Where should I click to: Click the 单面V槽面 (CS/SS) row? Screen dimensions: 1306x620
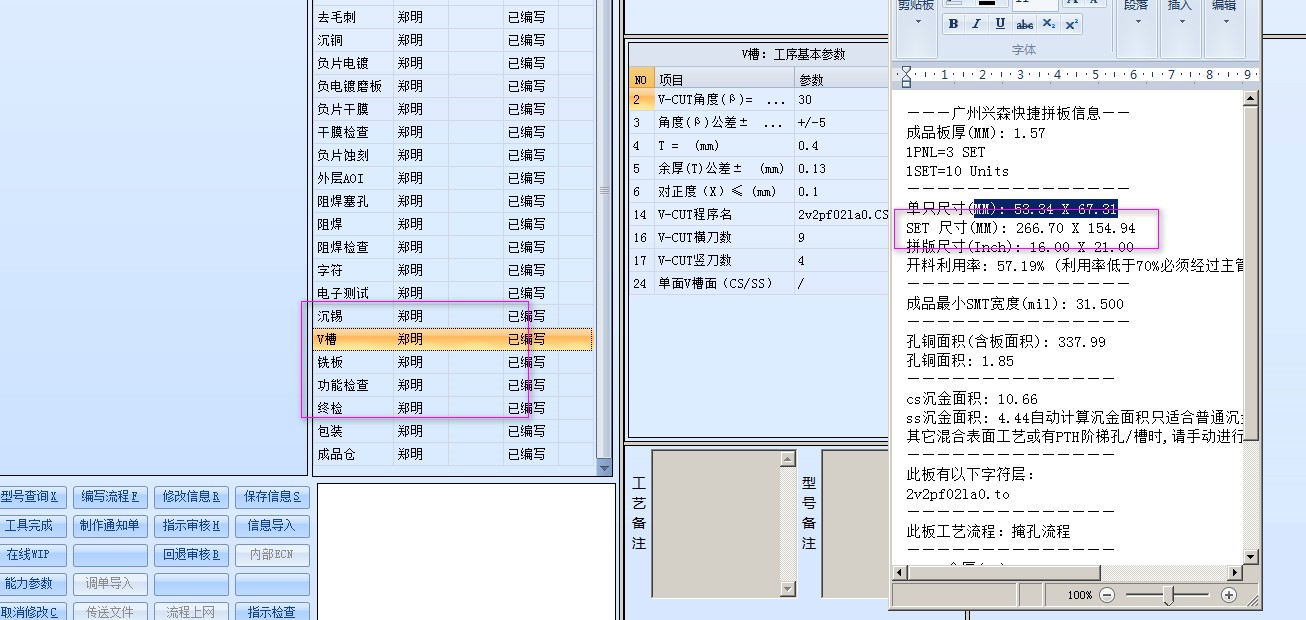(759, 284)
